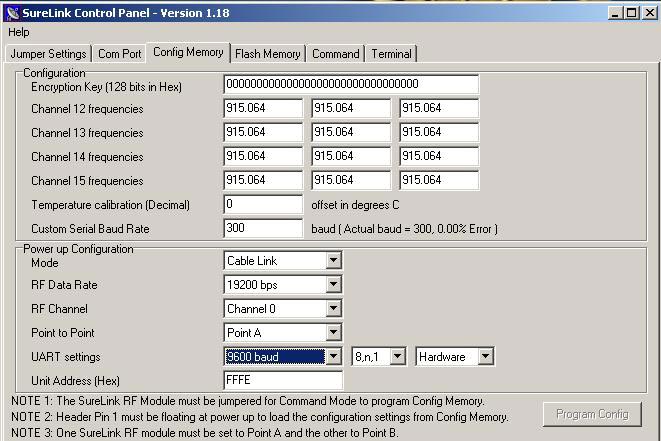Close the SureLink Control Panel window
Screen dimensions: 661x441
650,13
